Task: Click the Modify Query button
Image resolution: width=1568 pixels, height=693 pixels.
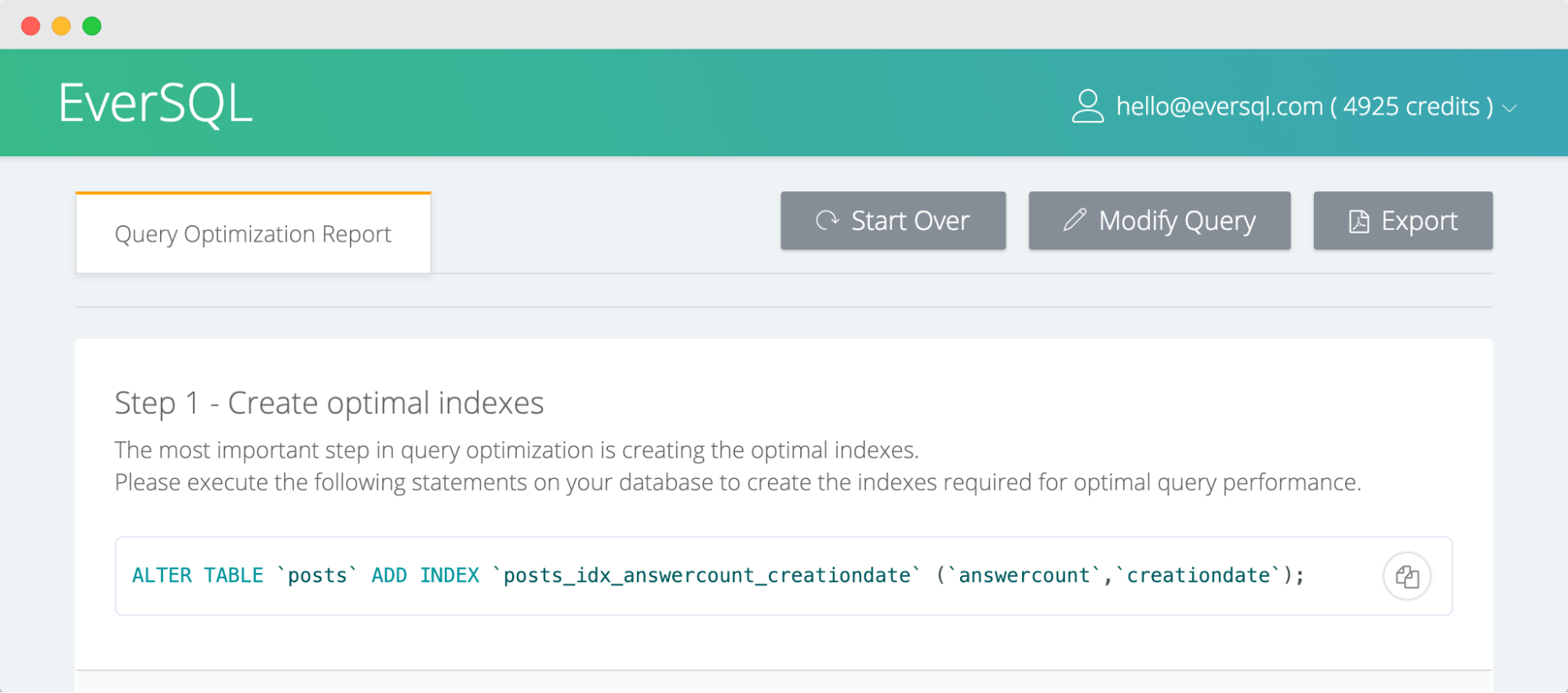Action: [x=1159, y=221]
